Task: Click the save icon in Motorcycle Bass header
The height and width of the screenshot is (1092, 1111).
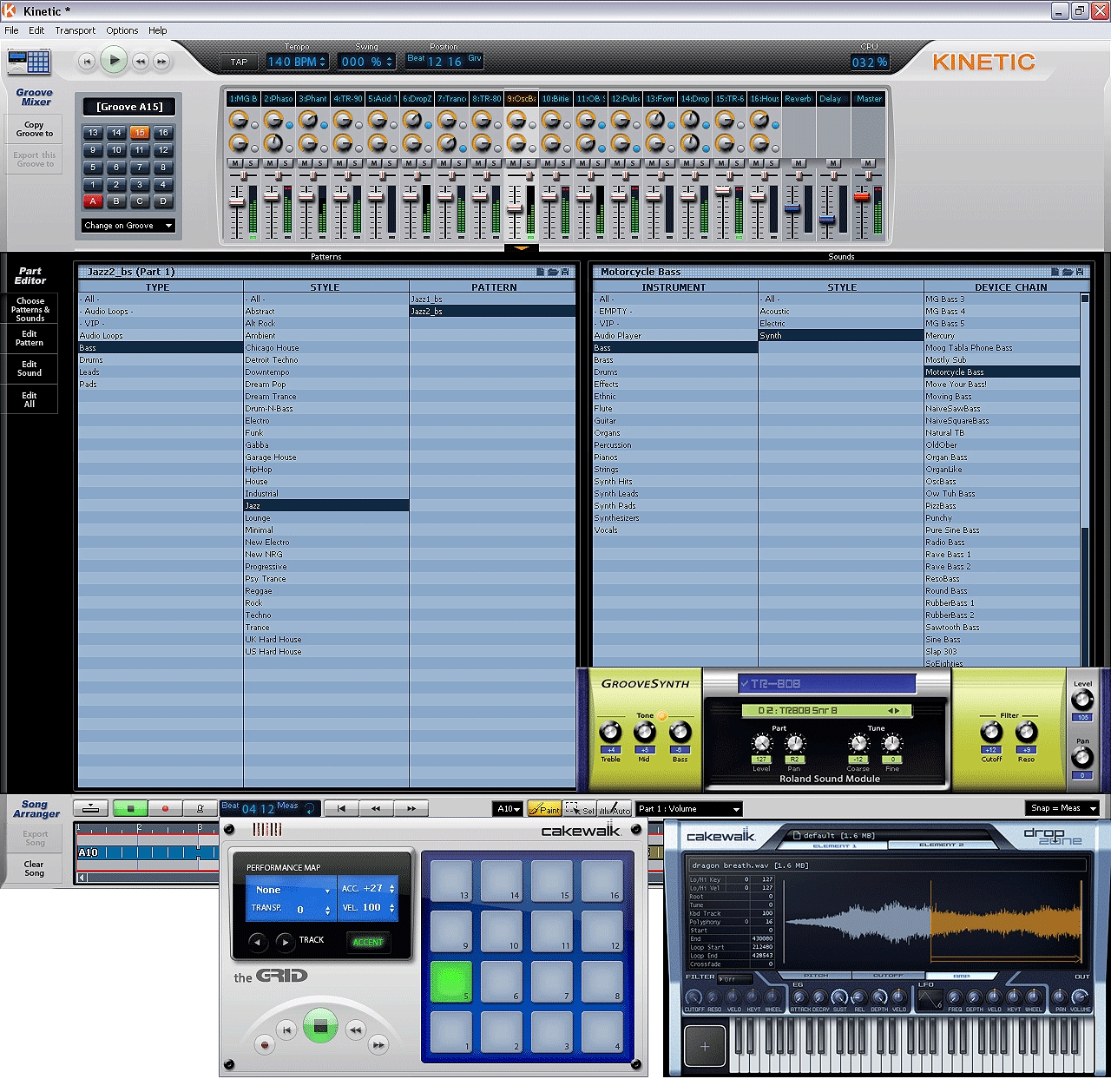Action: 1080,272
